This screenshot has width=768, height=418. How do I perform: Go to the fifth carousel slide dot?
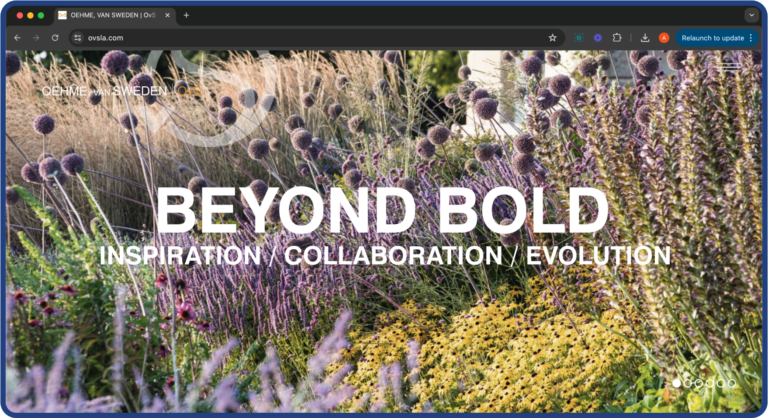click(721, 383)
